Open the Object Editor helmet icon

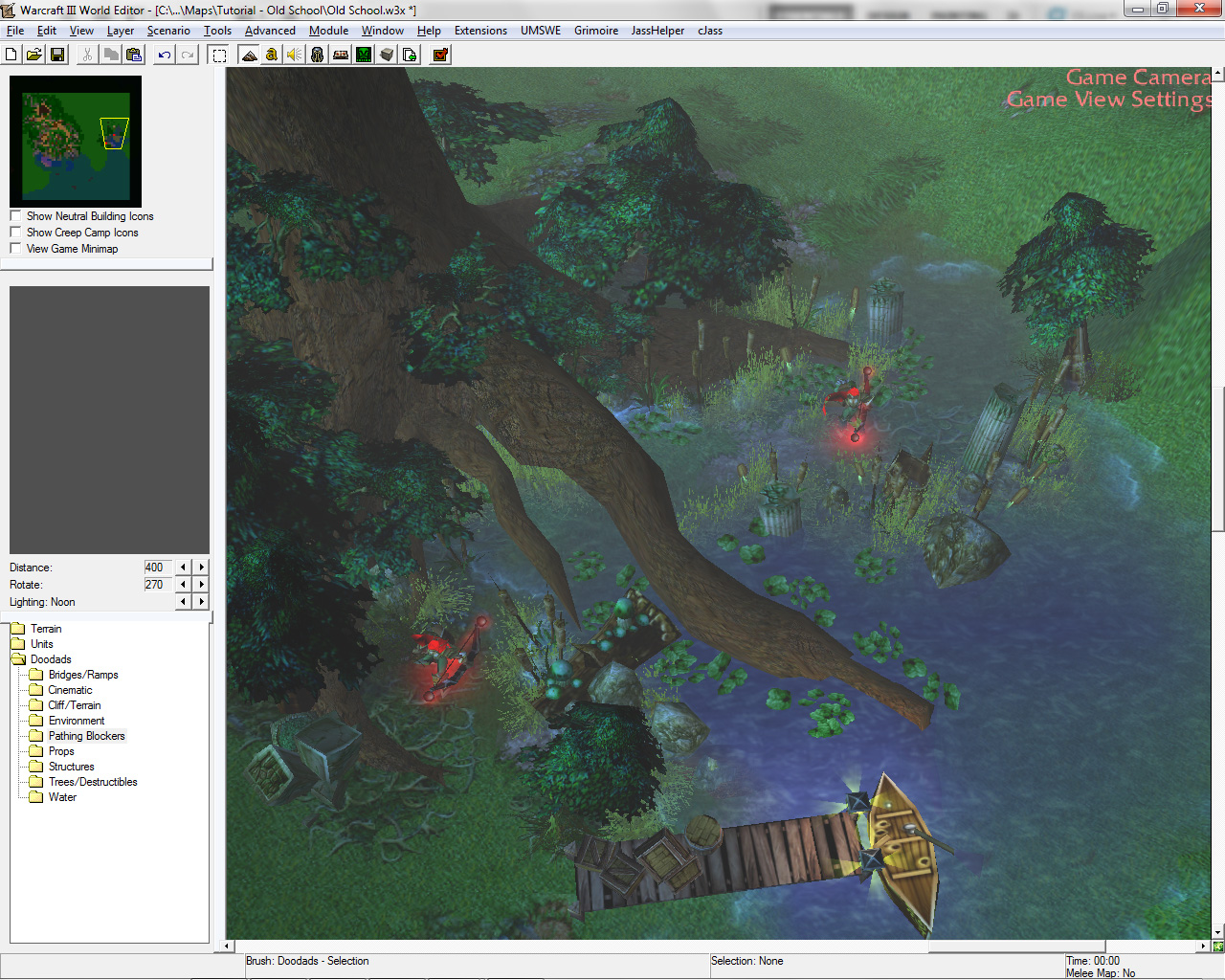point(318,55)
